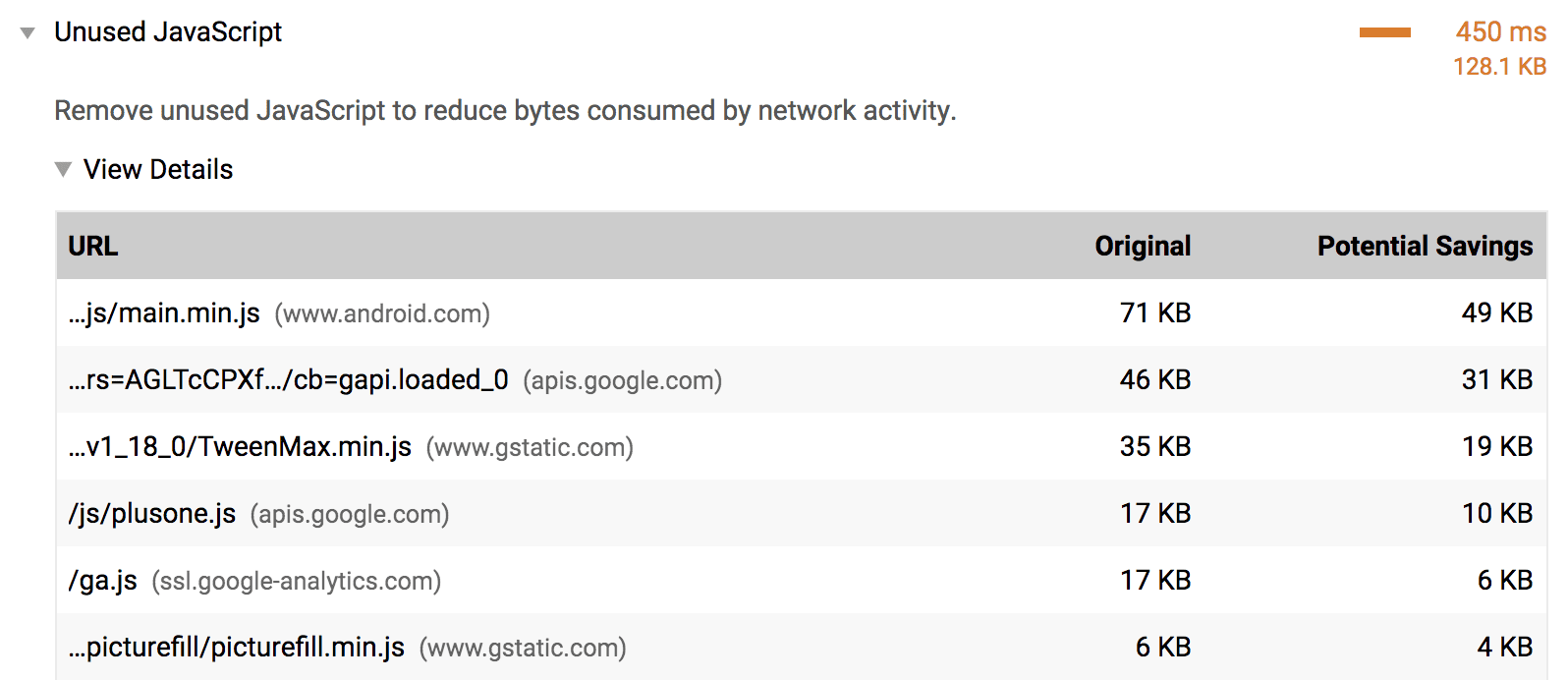Open the TweenMax.min.js resource link
The width and height of the screenshot is (1568, 680).
(x=241, y=446)
